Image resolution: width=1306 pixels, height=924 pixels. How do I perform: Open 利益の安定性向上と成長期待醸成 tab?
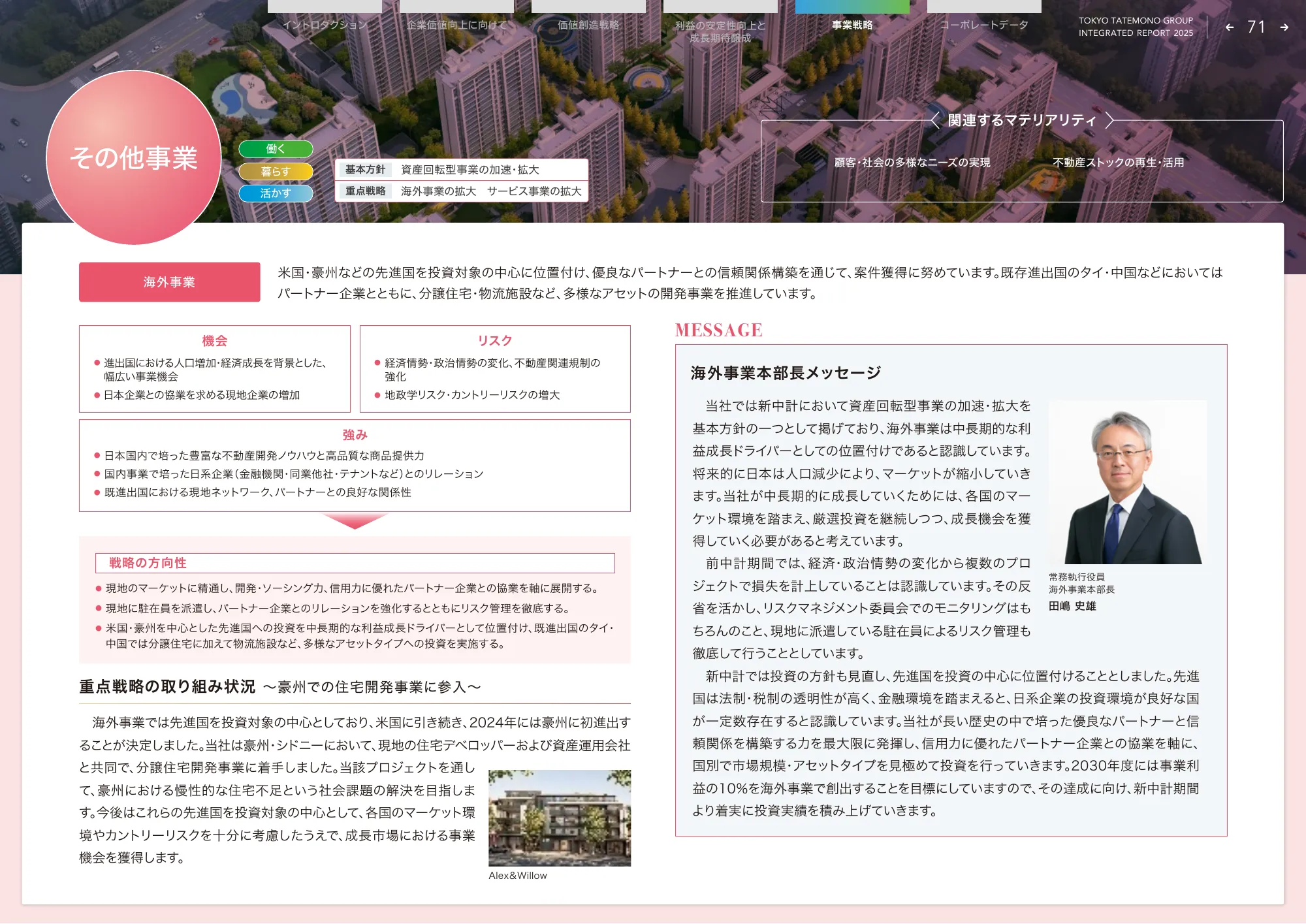pos(720,31)
